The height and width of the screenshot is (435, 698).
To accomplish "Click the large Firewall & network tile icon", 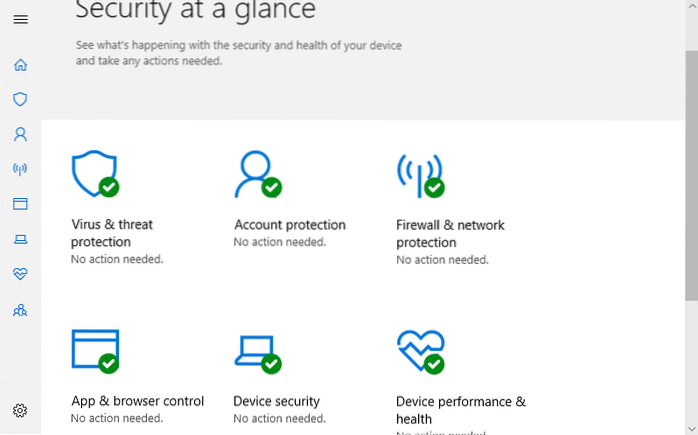I will pyautogui.click(x=420, y=174).
